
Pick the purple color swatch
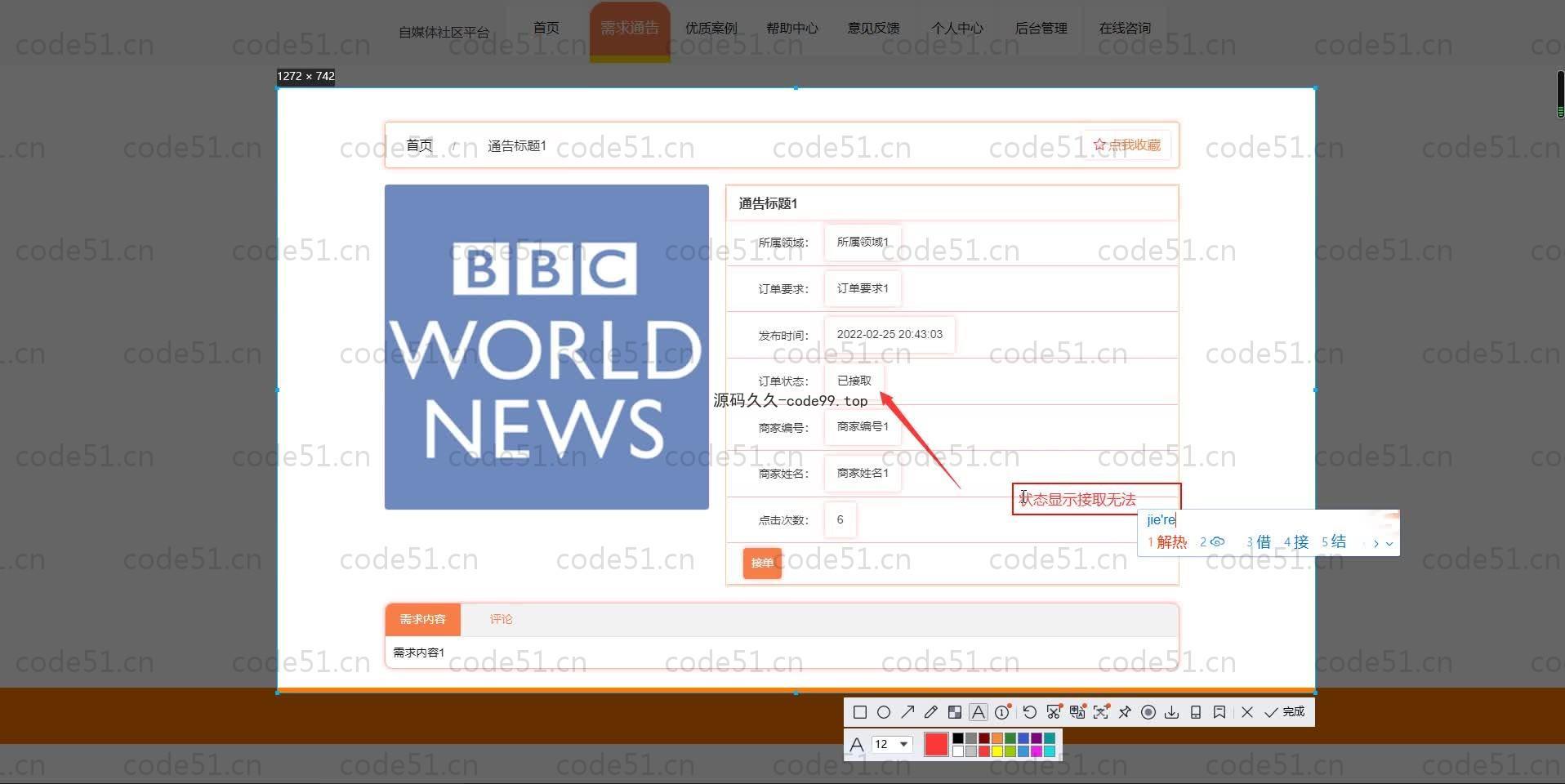1037,738
